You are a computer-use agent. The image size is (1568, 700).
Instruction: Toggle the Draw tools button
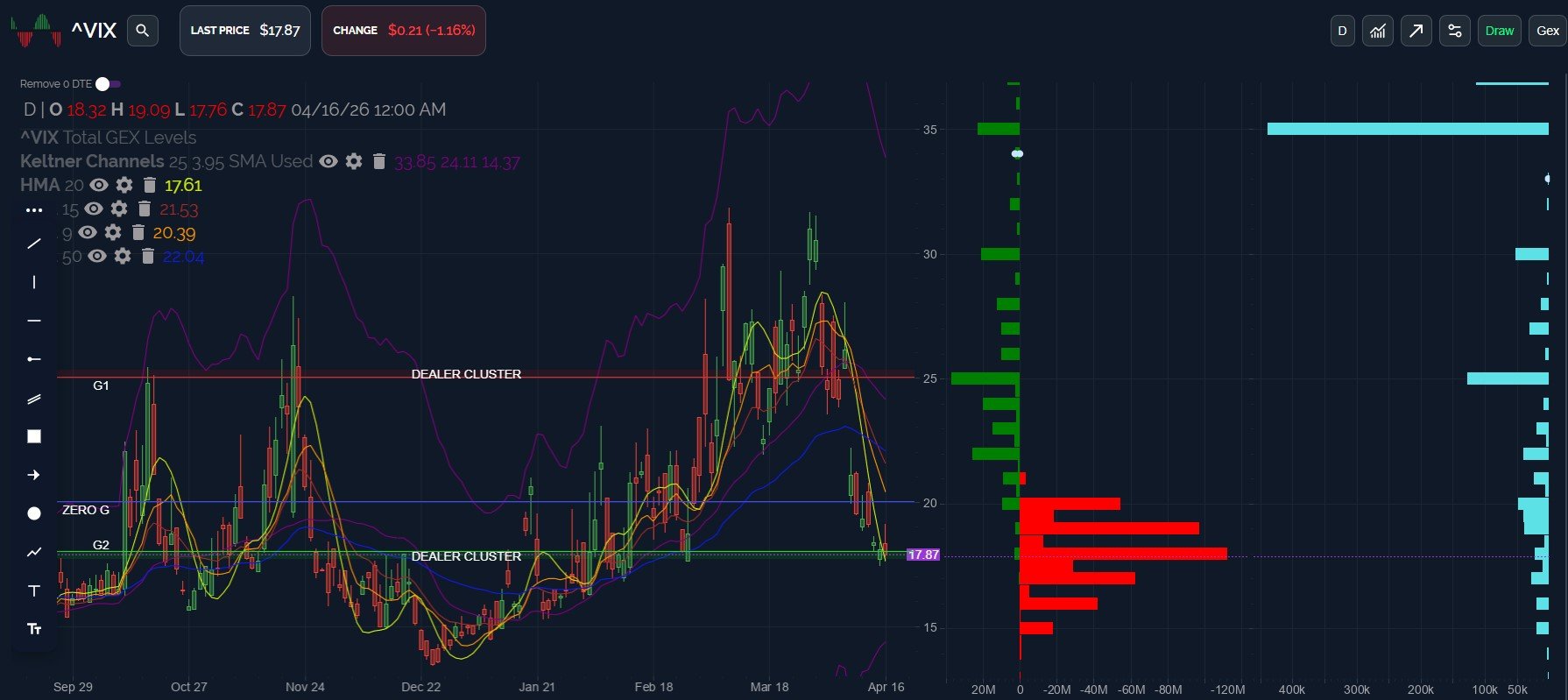coord(1500,31)
